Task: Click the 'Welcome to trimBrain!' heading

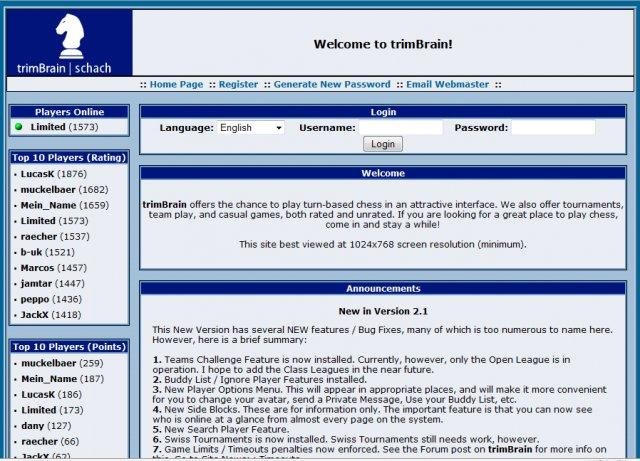Action: (383, 44)
